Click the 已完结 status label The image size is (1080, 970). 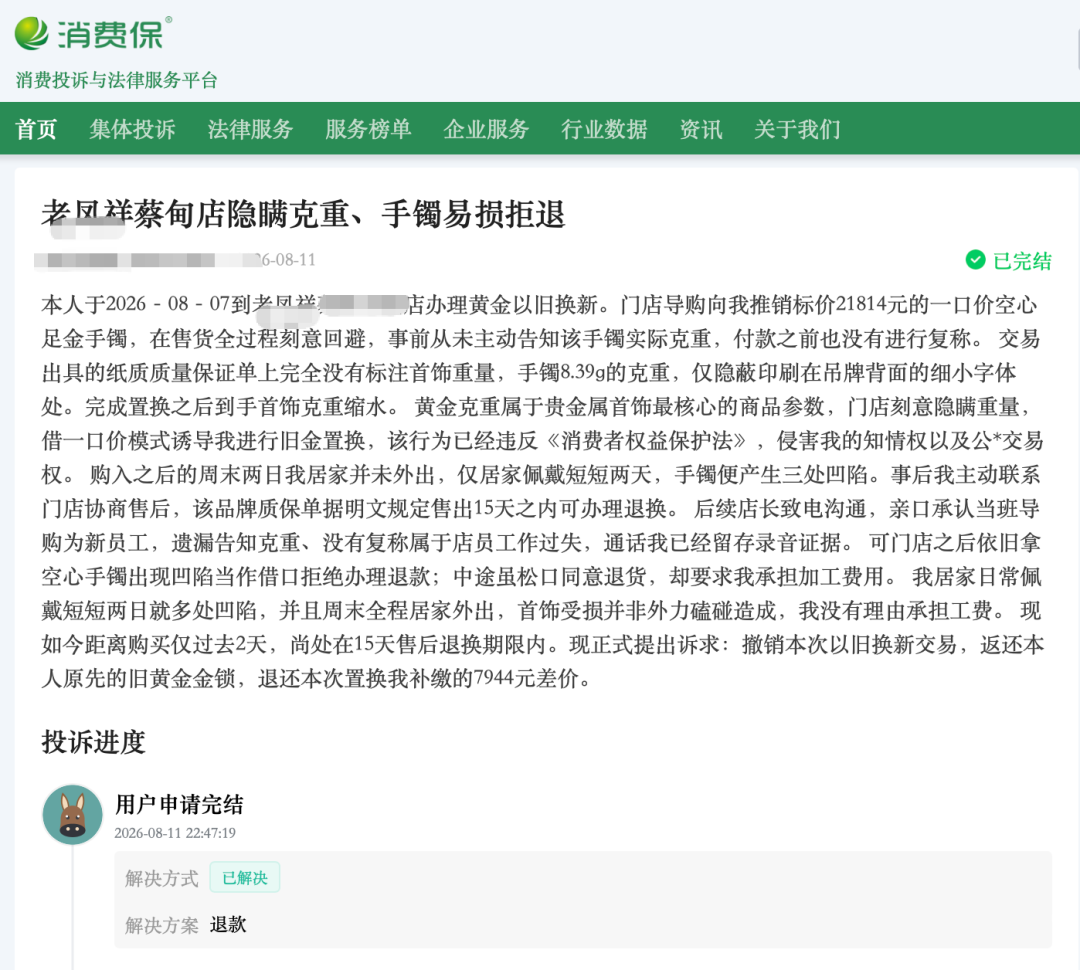[1022, 260]
